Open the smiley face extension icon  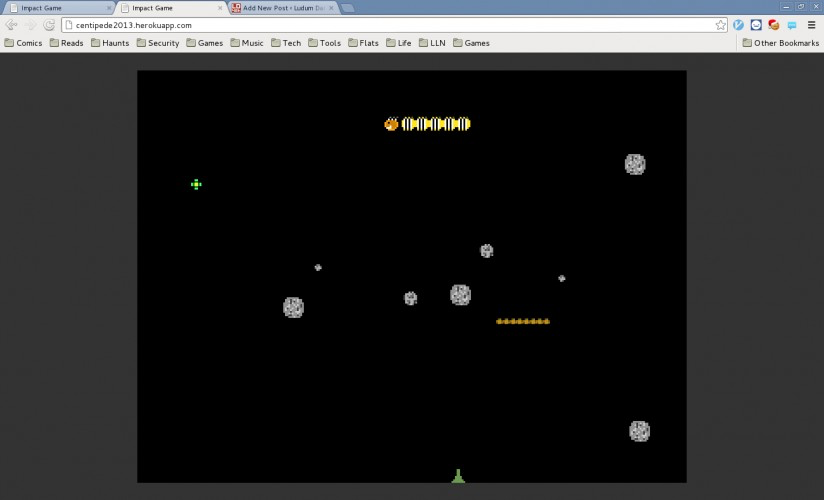(756, 25)
